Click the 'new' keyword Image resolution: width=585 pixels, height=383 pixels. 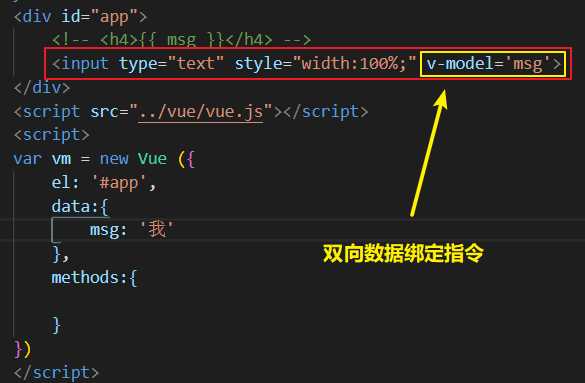(114, 159)
